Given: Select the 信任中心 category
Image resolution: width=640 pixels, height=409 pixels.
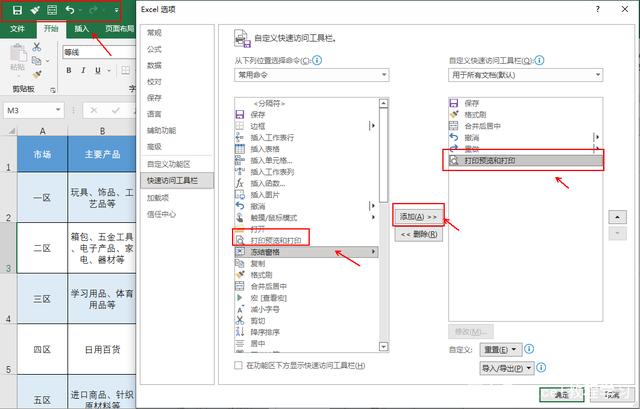Looking at the screenshot, I should coord(177,214).
